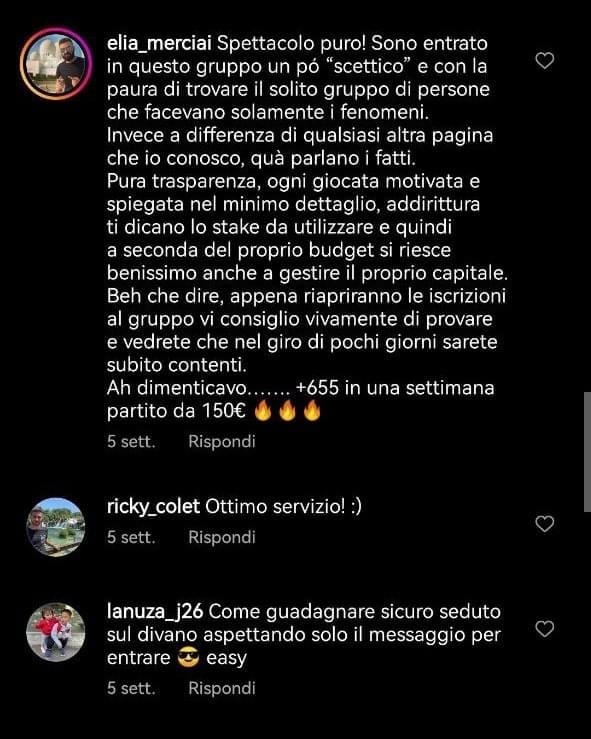The height and width of the screenshot is (739, 591).
Task: Visit the elia_merciai username link
Action: pyautogui.click(x=160, y=43)
